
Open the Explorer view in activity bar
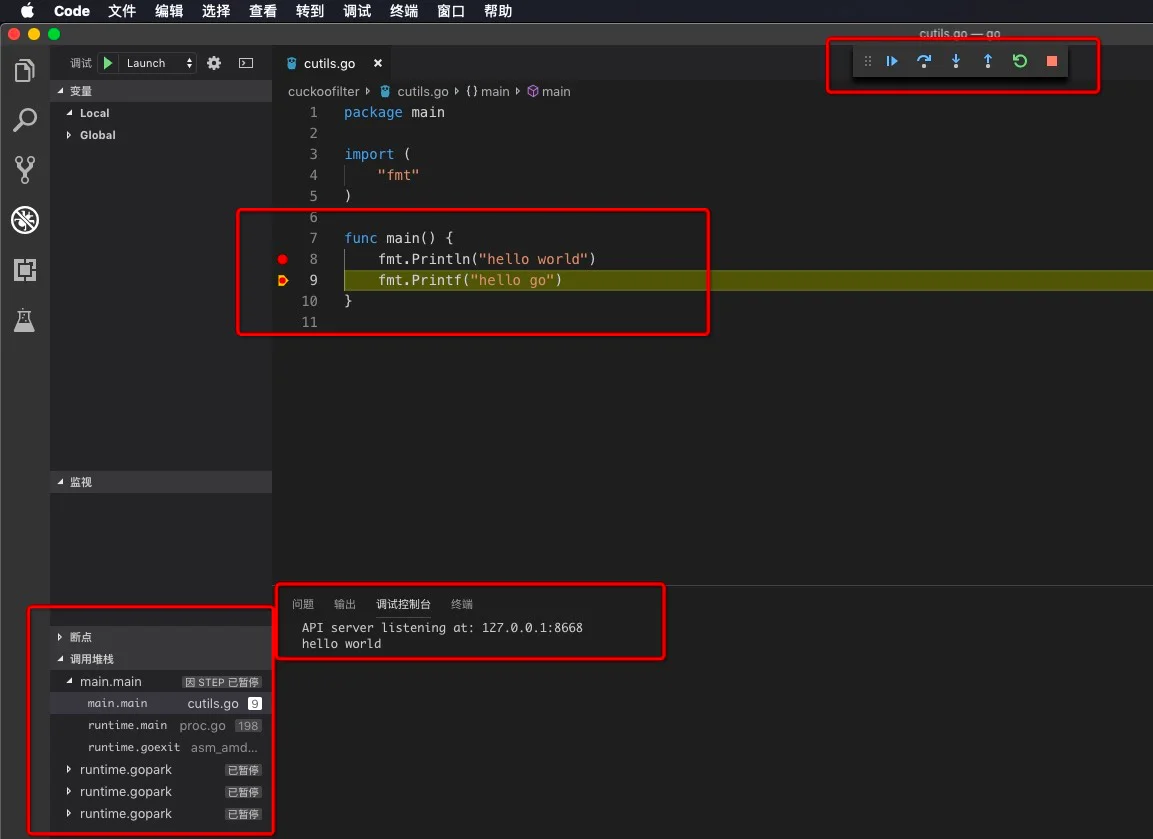[25, 72]
